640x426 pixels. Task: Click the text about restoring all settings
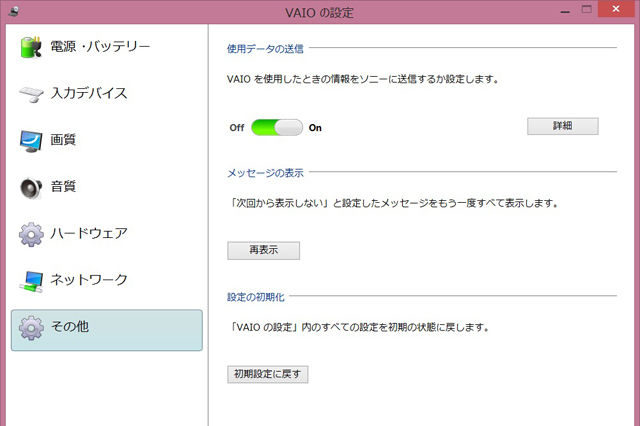[360, 327]
